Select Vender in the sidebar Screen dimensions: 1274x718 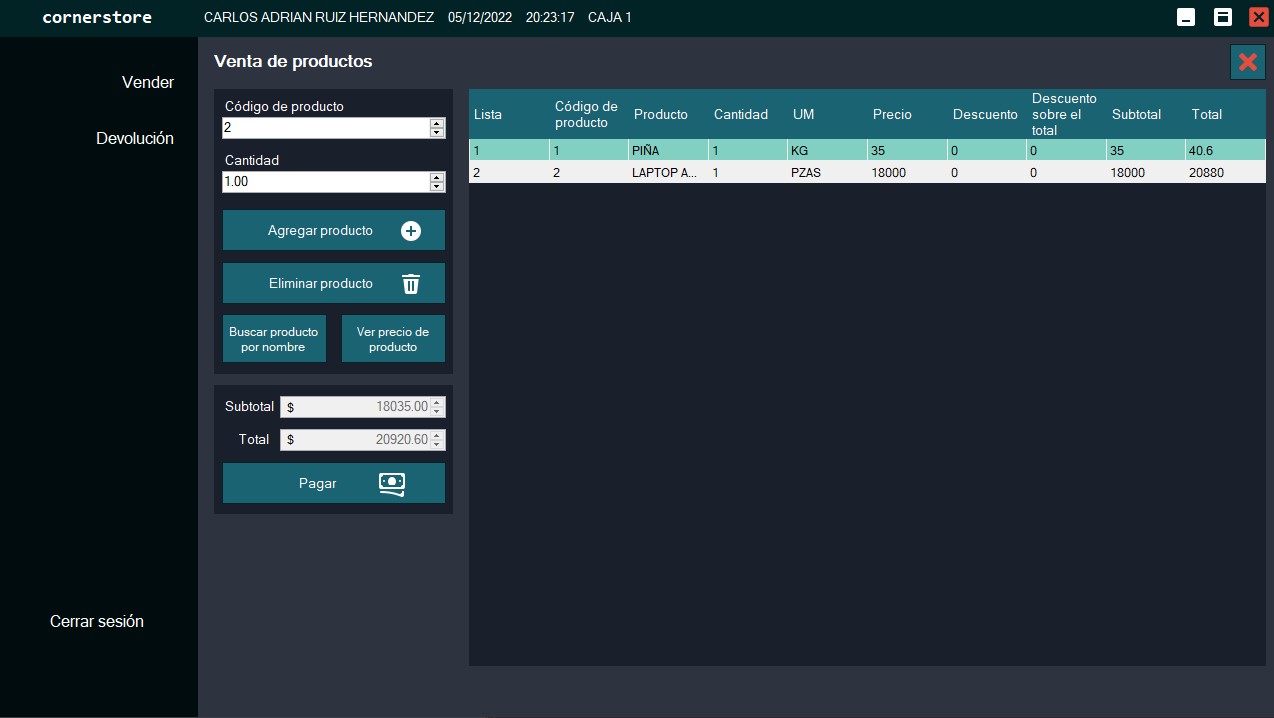pos(148,82)
